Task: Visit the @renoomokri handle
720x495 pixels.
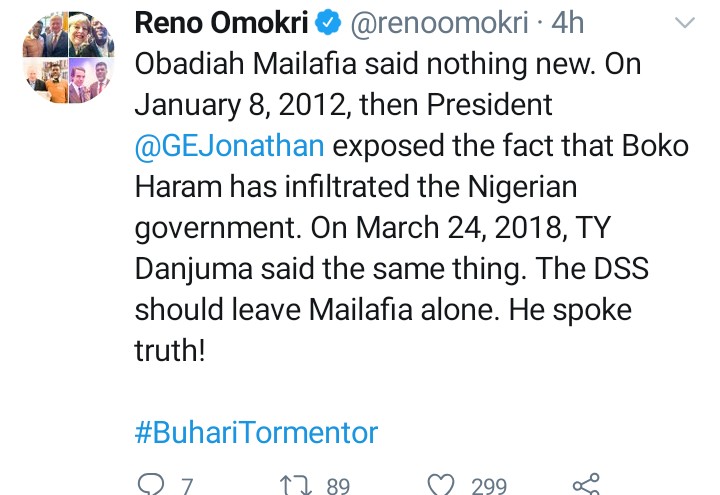Action: point(438,23)
